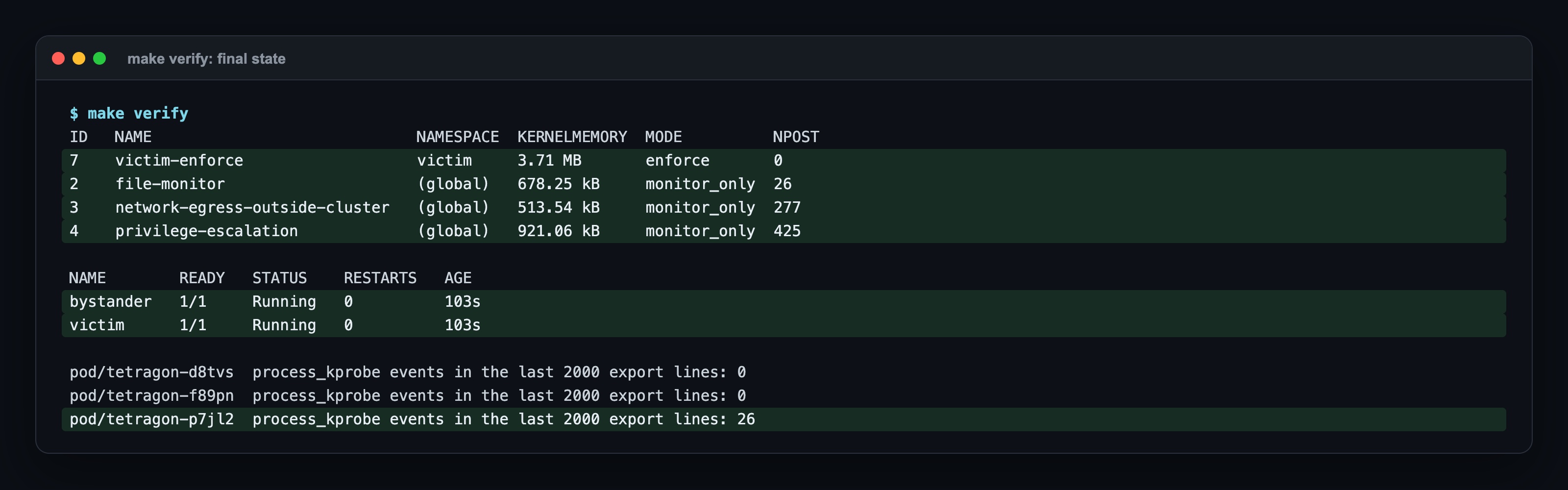The width and height of the screenshot is (1568, 490).
Task: Click the KERNELMEMORY column header
Action: point(572,137)
